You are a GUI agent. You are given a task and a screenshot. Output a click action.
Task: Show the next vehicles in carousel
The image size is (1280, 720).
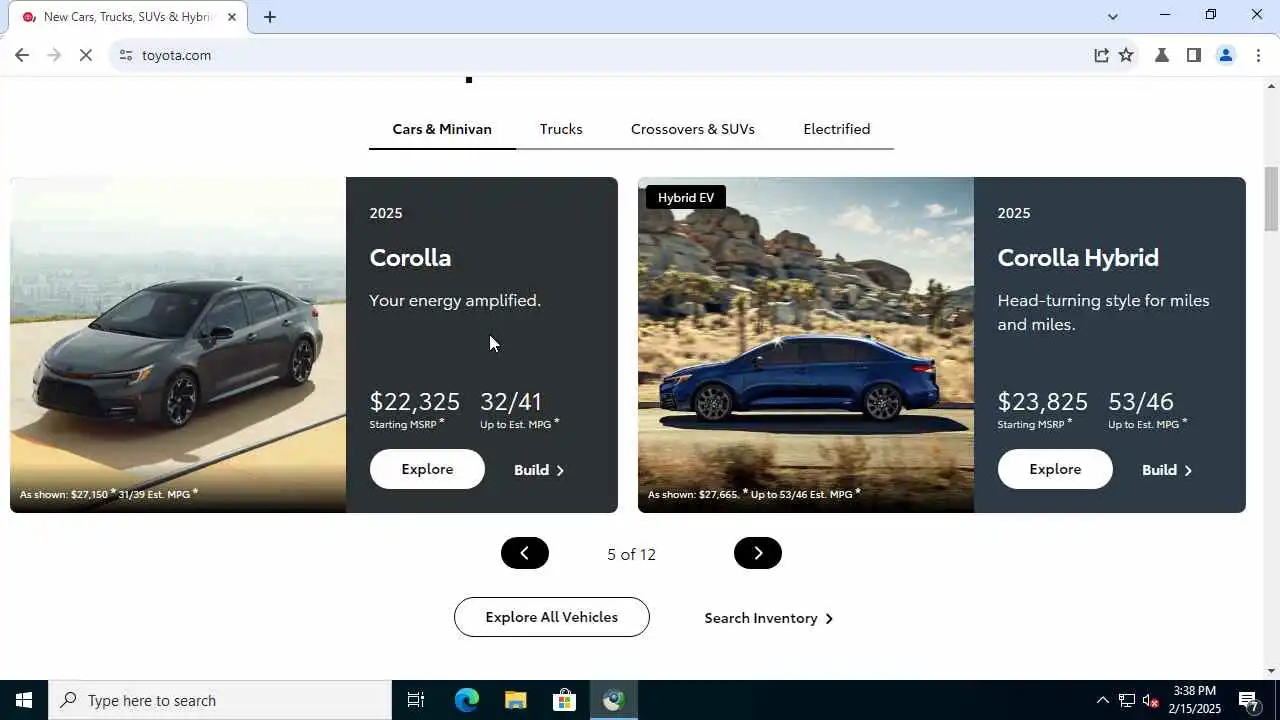758,553
